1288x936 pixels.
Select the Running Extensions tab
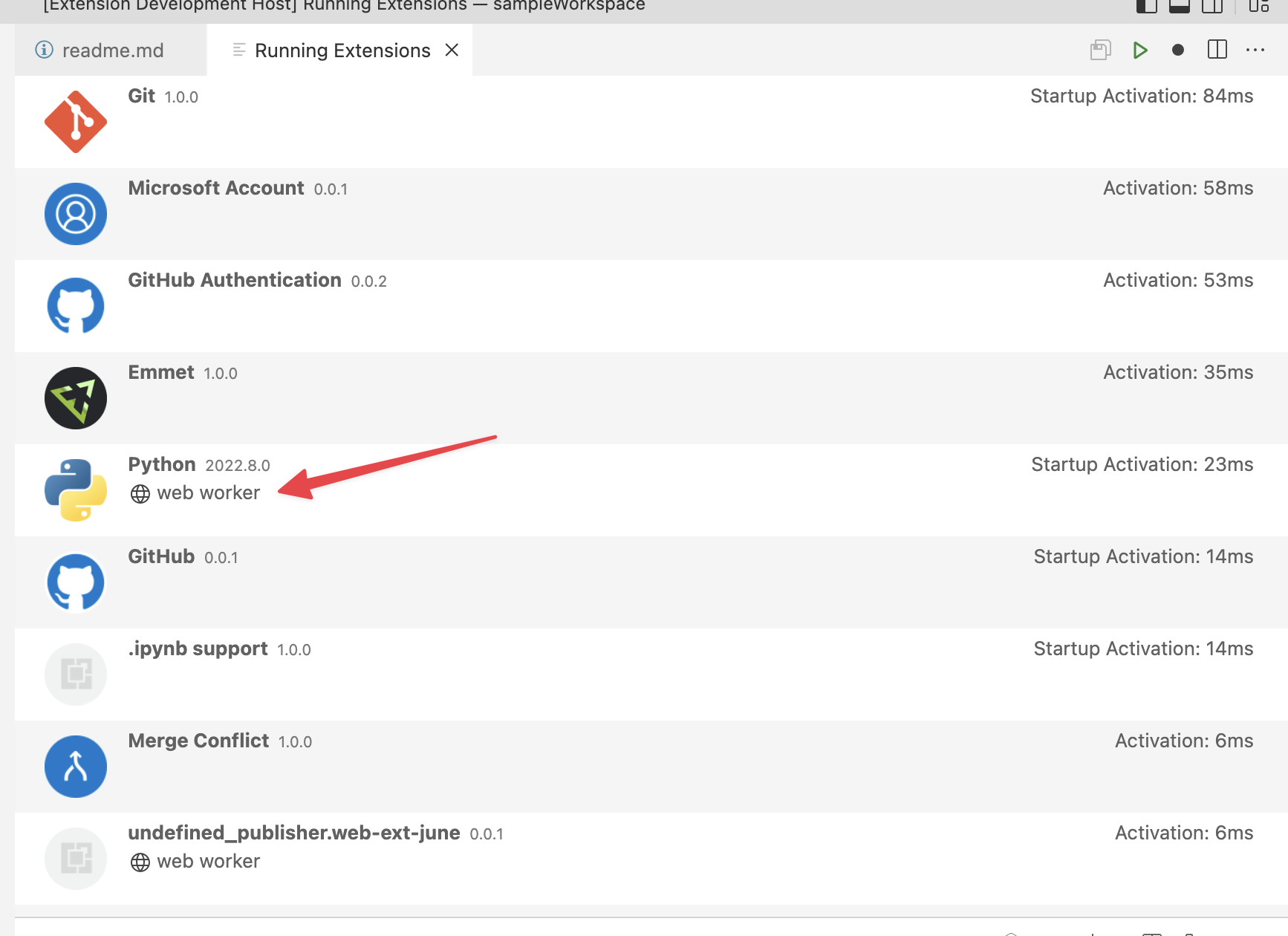(342, 50)
